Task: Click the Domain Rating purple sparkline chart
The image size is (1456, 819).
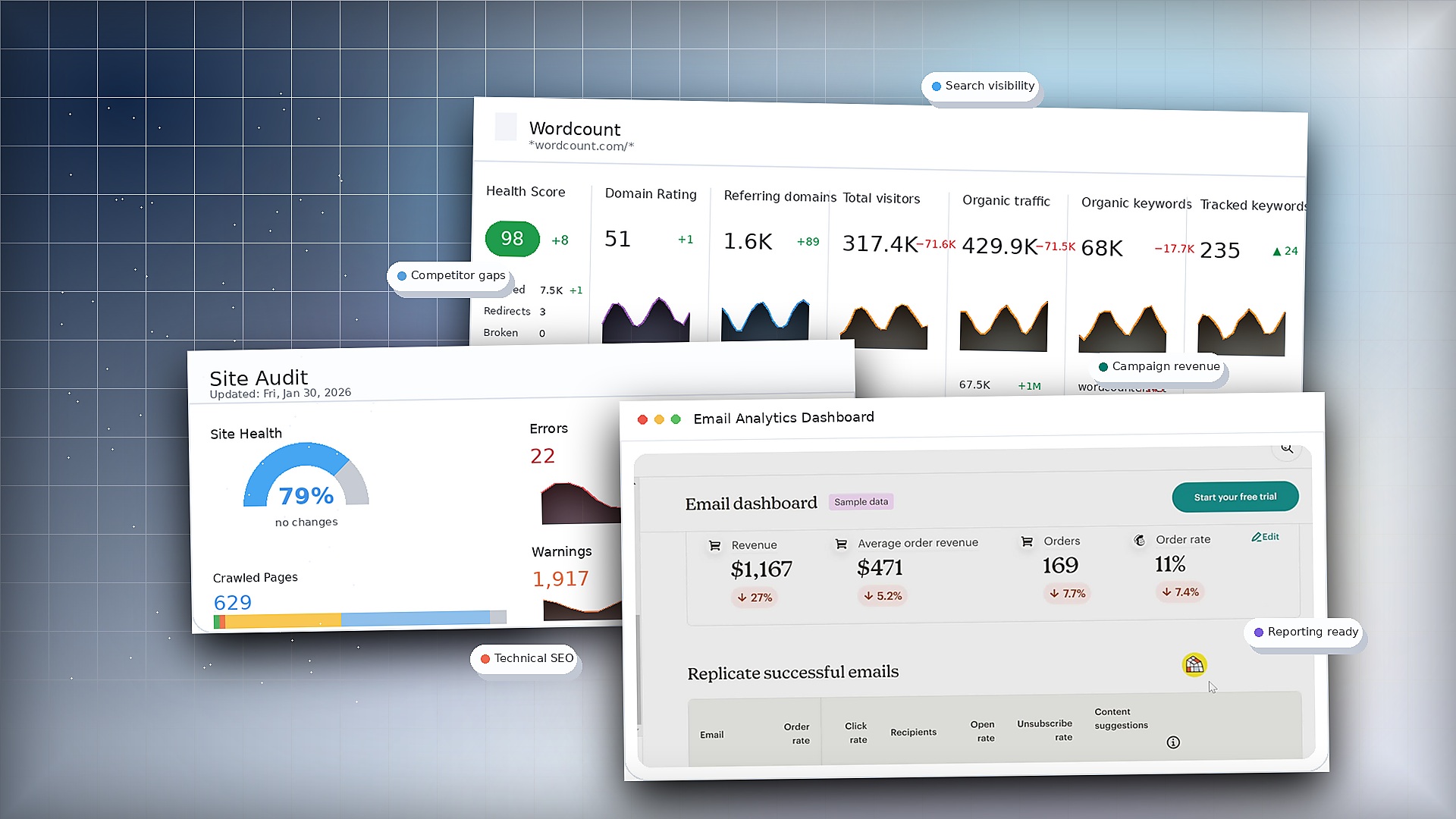Action: pyautogui.click(x=646, y=321)
